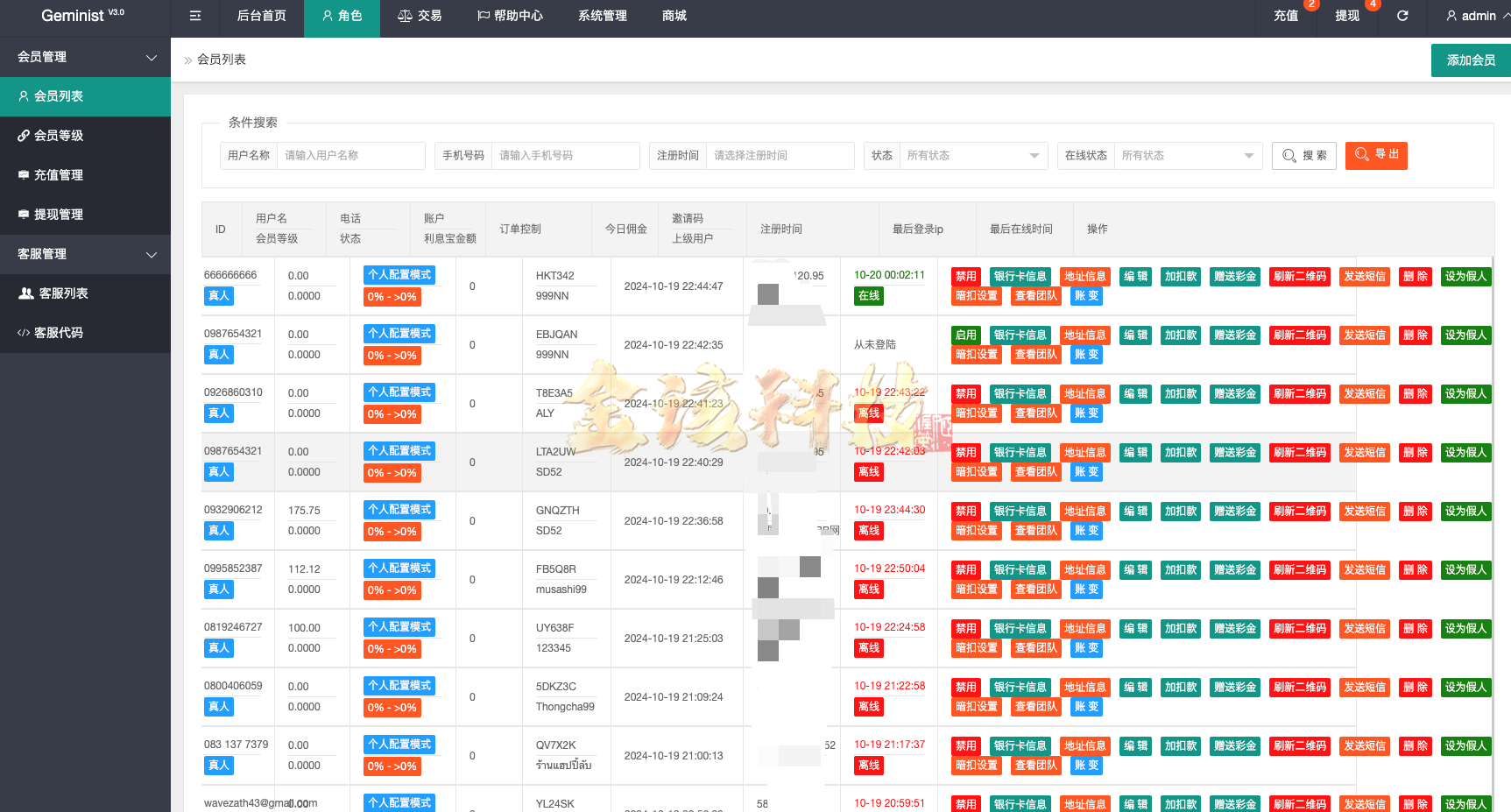The image size is (1511, 812).
Task: Enable the disabled user via the 启用 button
Action: (x=965, y=334)
